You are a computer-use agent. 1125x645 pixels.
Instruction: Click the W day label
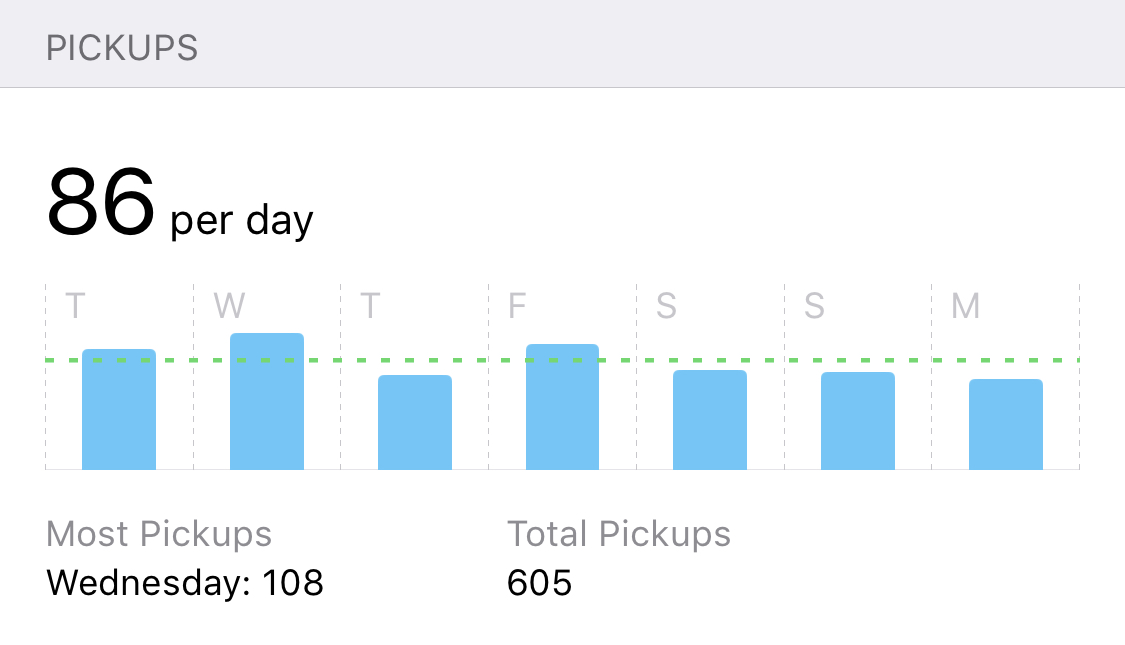229,306
